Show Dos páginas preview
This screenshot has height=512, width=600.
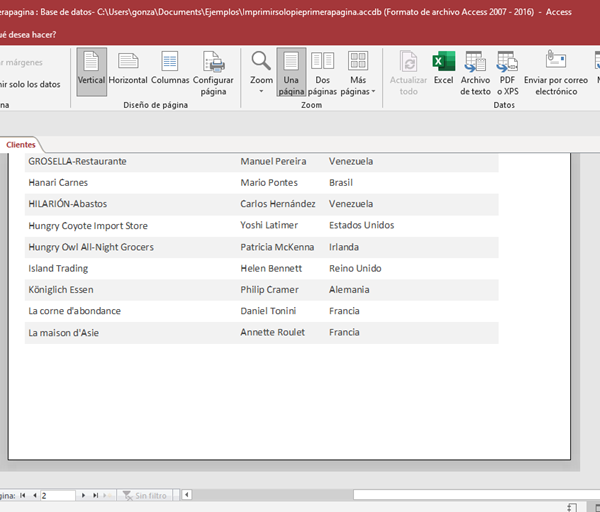(323, 72)
